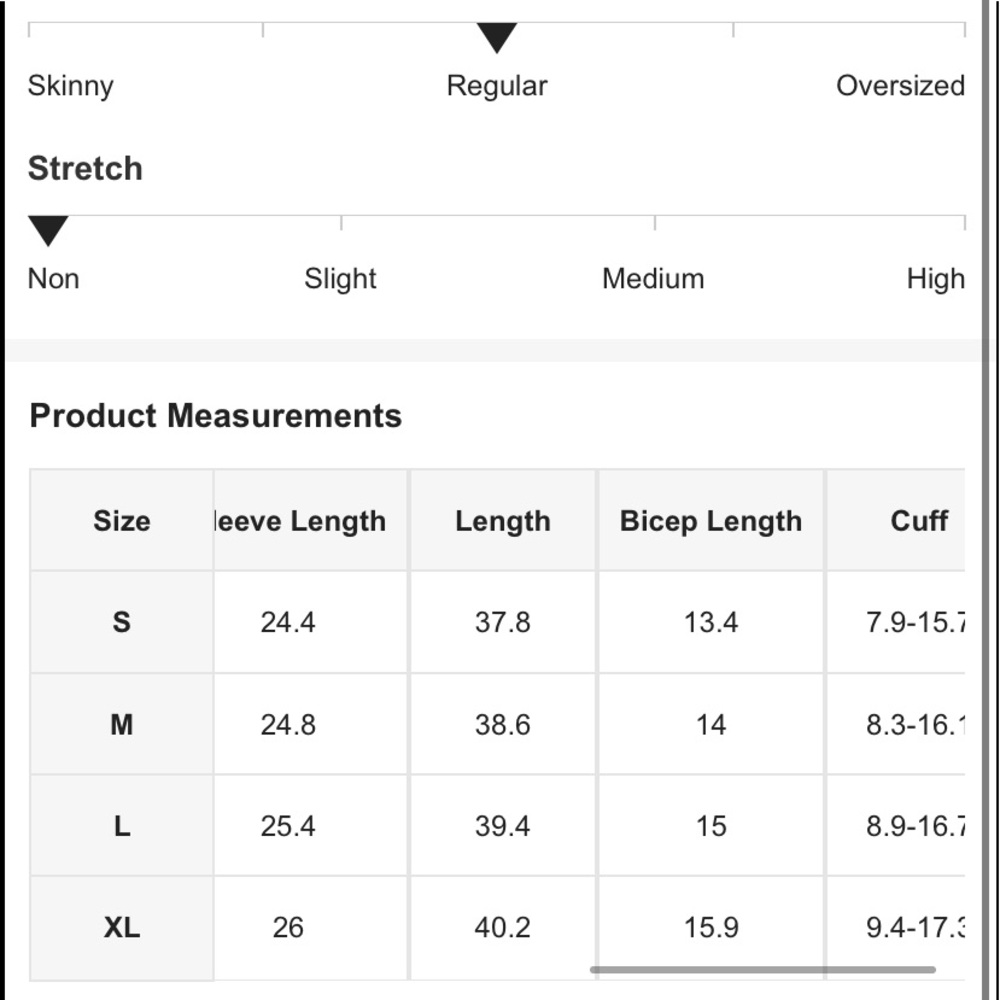Screen dimensions: 1000x1000
Task: Click the Size column header
Action: tap(122, 520)
